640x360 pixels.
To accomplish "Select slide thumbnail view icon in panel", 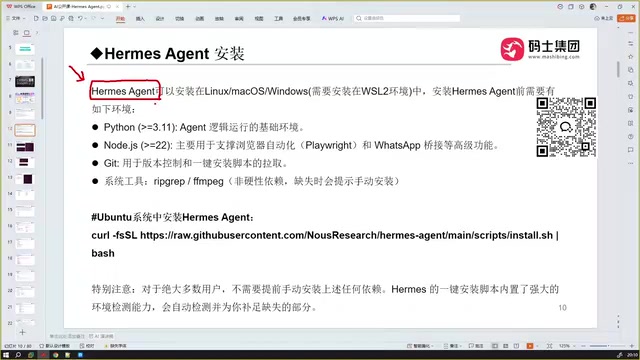I will click(27, 32).
